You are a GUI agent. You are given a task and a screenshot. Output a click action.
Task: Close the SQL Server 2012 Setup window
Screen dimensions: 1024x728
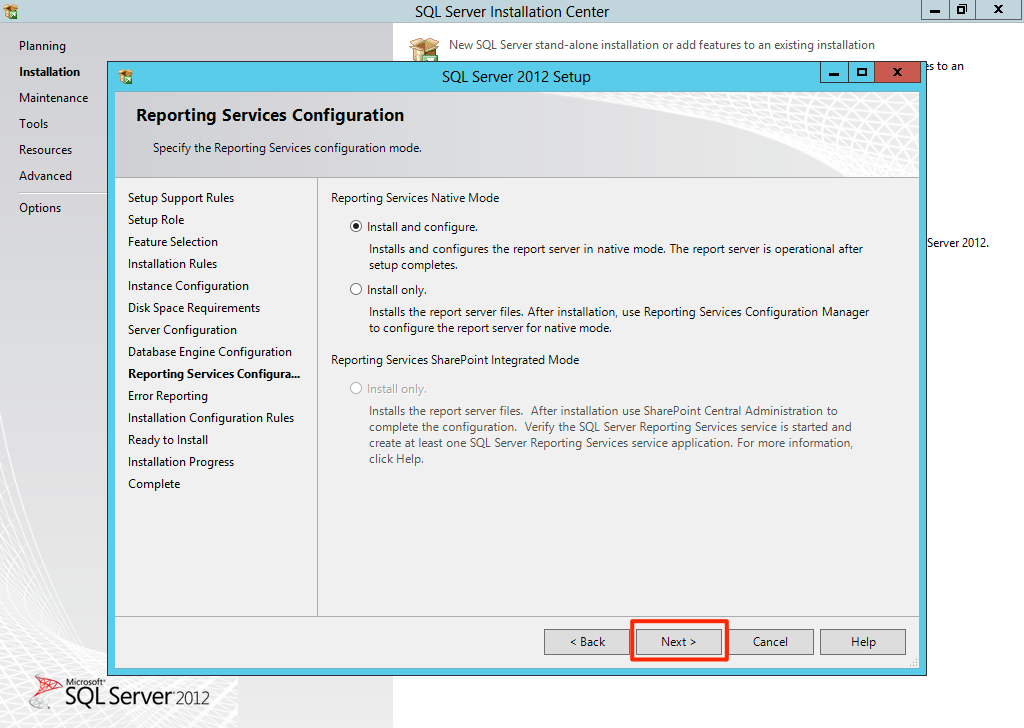(x=897, y=72)
